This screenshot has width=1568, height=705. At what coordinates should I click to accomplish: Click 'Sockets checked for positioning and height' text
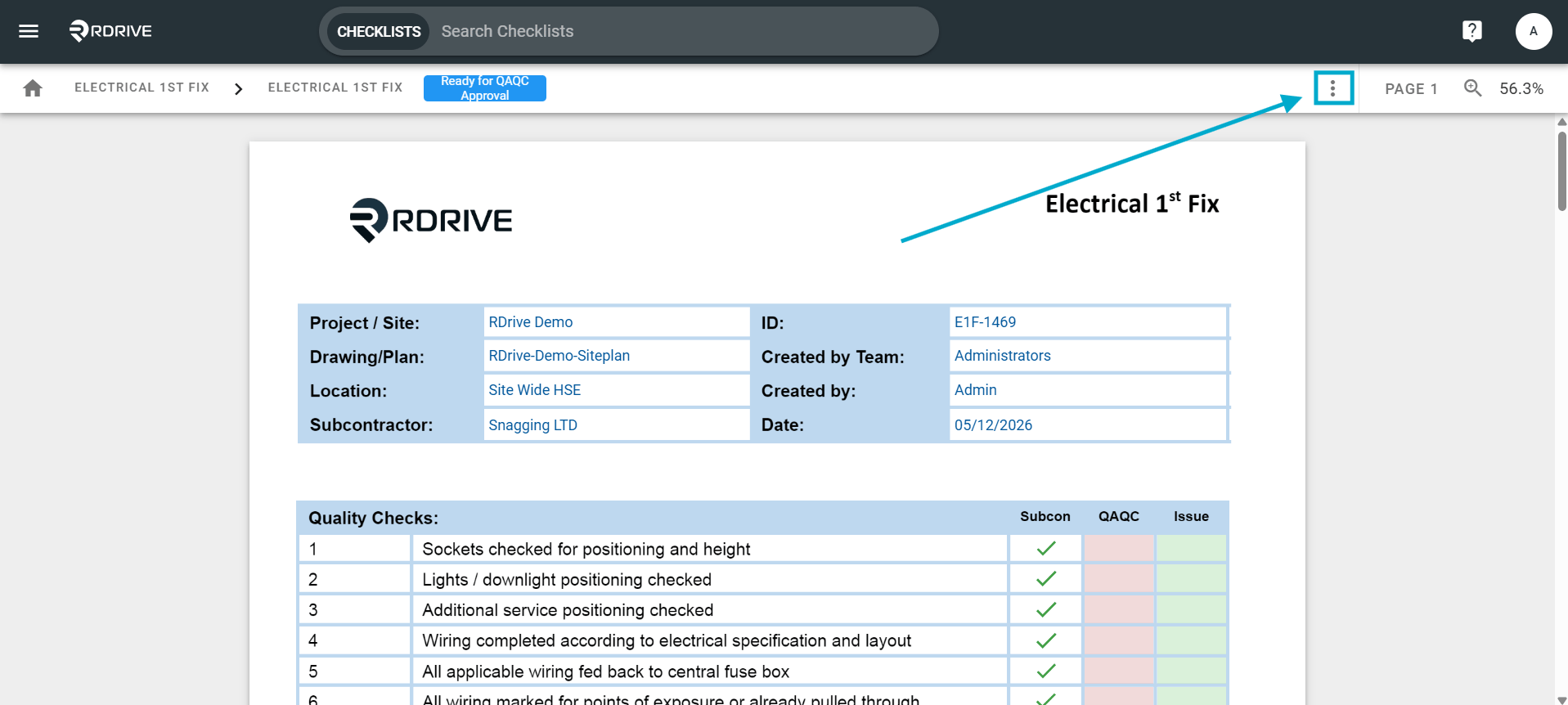point(586,549)
